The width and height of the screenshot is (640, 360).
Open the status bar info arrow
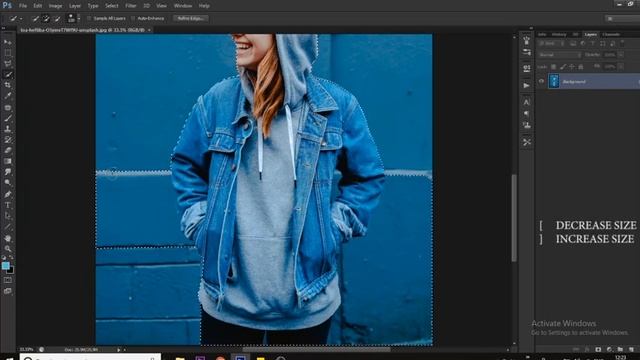[x=119, y=350]
